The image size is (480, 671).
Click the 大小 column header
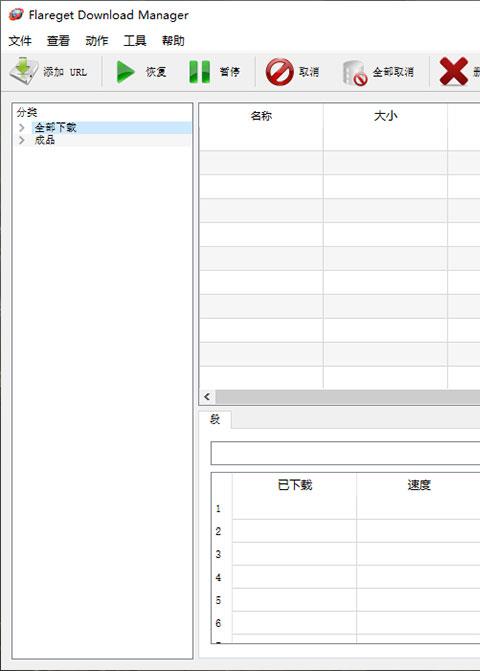coord(385,116)
